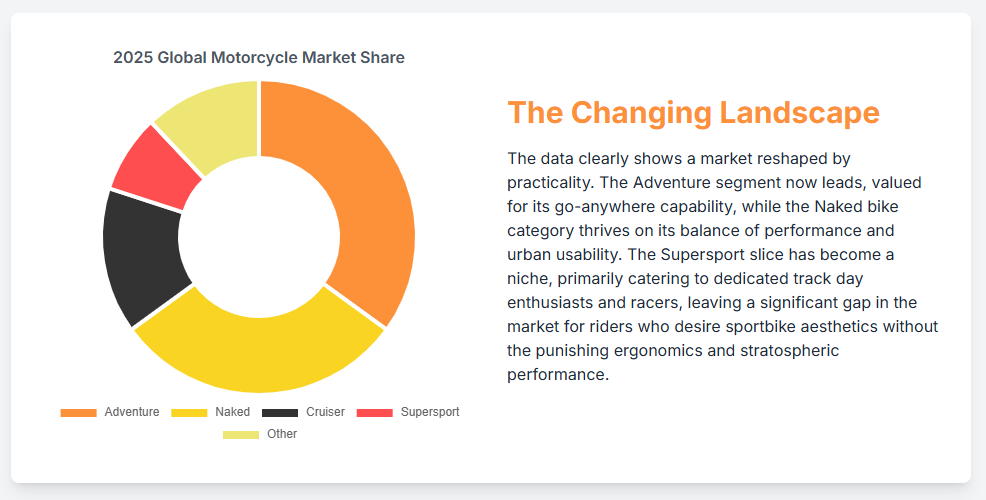Viewport: 986px width, 500px height.
Task: Click the word 'stratospheric' in the paragraph
Action: coord(792,351)
